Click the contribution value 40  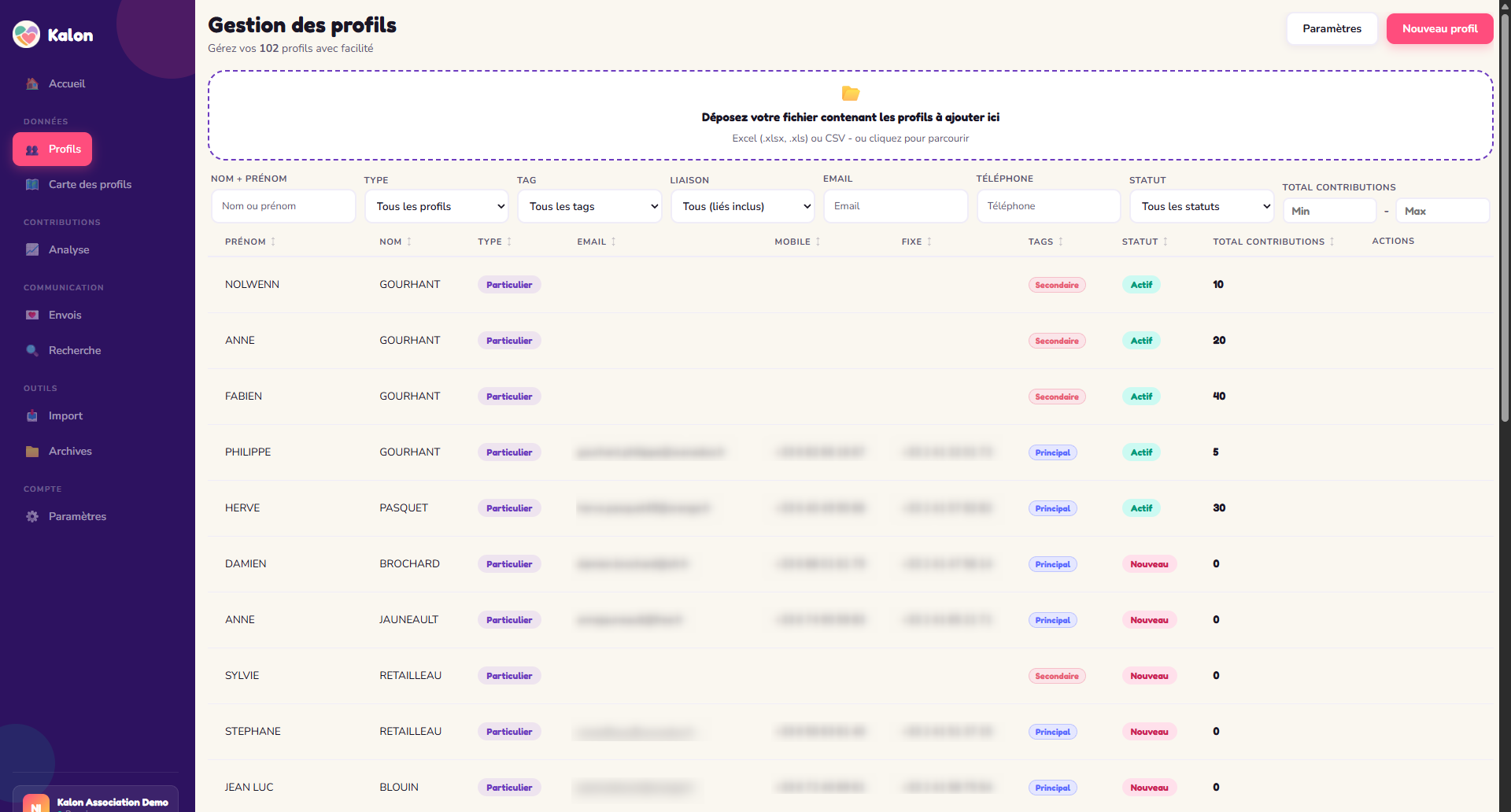click(1219, 396)
